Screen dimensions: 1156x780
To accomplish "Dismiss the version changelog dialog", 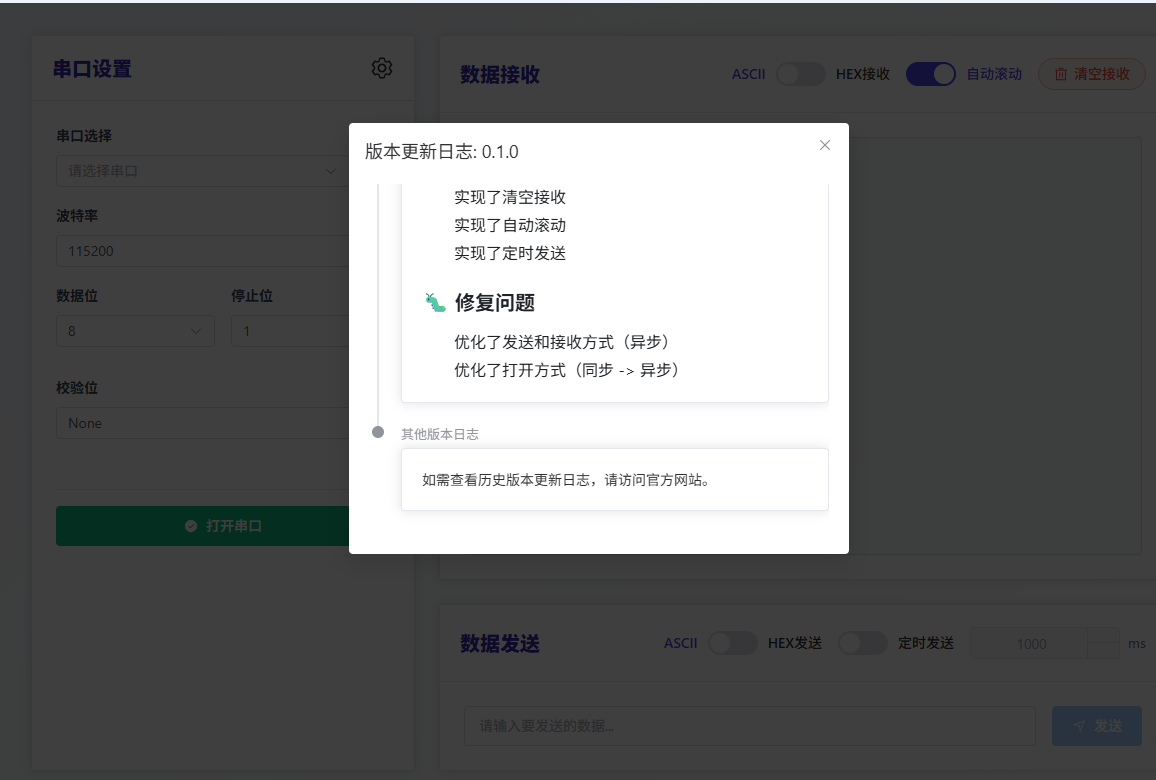I will pyautogui.click(x=824, y=145).
